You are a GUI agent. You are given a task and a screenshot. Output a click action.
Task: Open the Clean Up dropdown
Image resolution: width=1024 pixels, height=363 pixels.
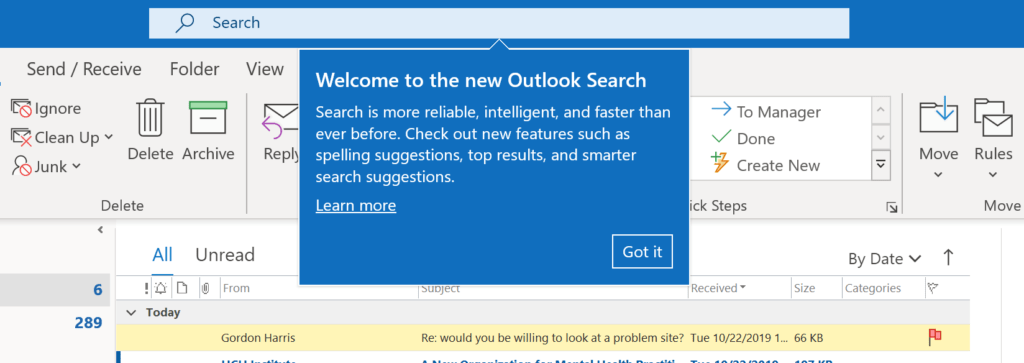coord(108,137)
